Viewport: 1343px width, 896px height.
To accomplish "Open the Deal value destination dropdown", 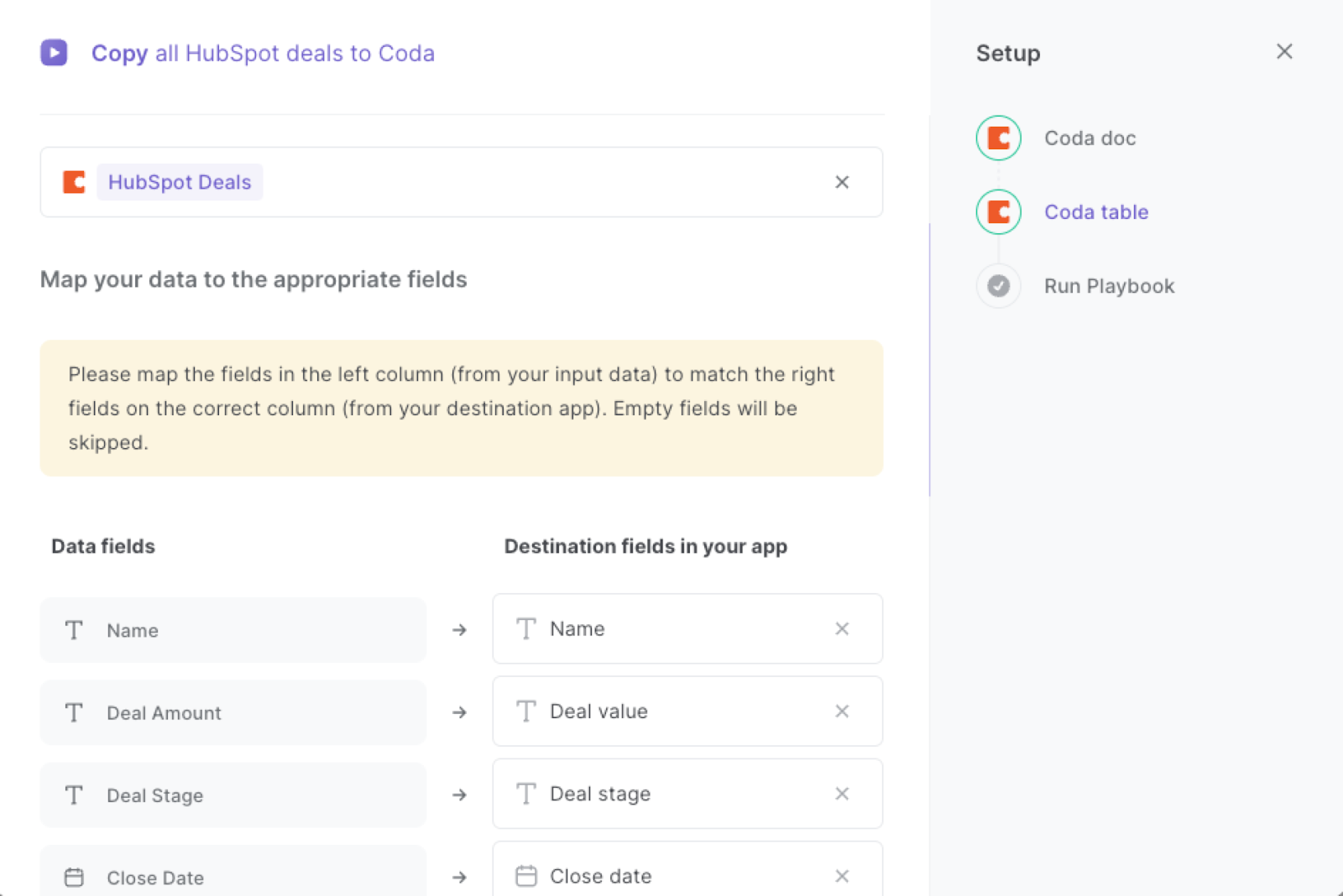I will (x=687, y=711).
